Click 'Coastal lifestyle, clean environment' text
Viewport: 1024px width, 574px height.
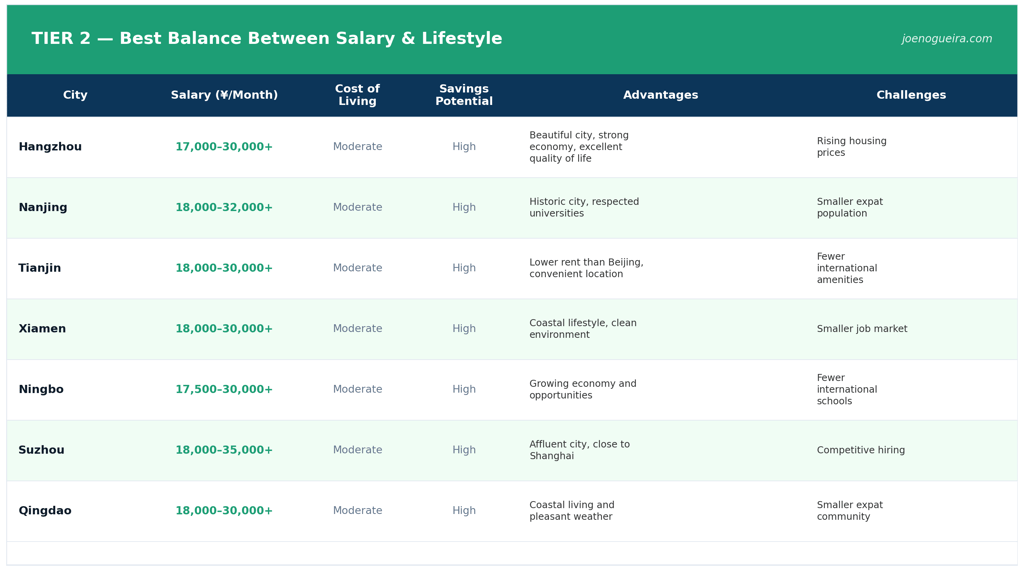(x=583, y=328)
